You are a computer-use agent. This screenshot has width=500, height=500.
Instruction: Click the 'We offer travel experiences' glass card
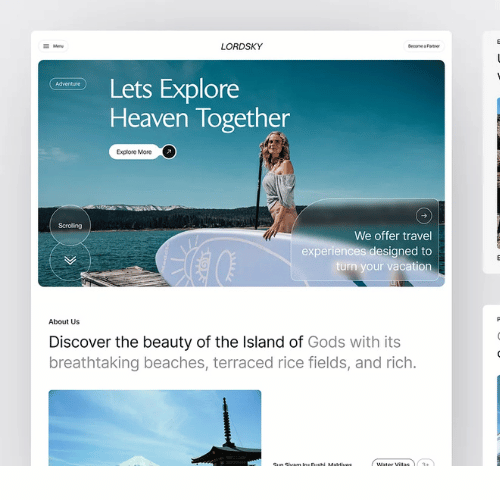pos(365,240)
